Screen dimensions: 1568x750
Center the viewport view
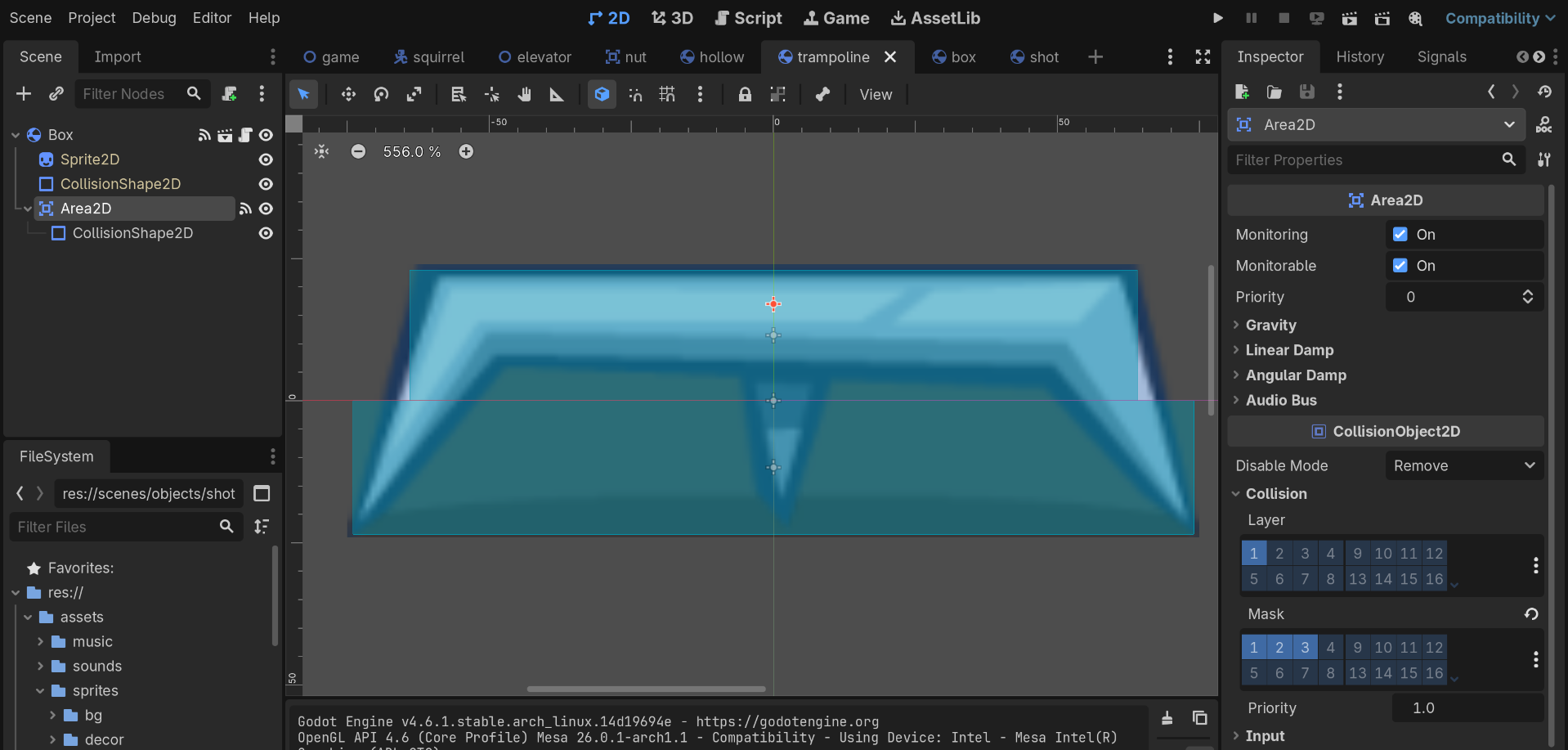pyautogui.click(x=322, y=151)
